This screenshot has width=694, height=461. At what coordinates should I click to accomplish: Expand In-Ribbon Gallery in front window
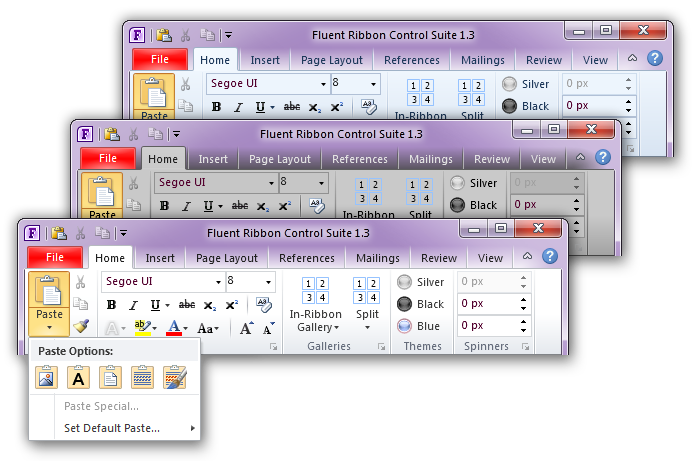tap(316, 304)
